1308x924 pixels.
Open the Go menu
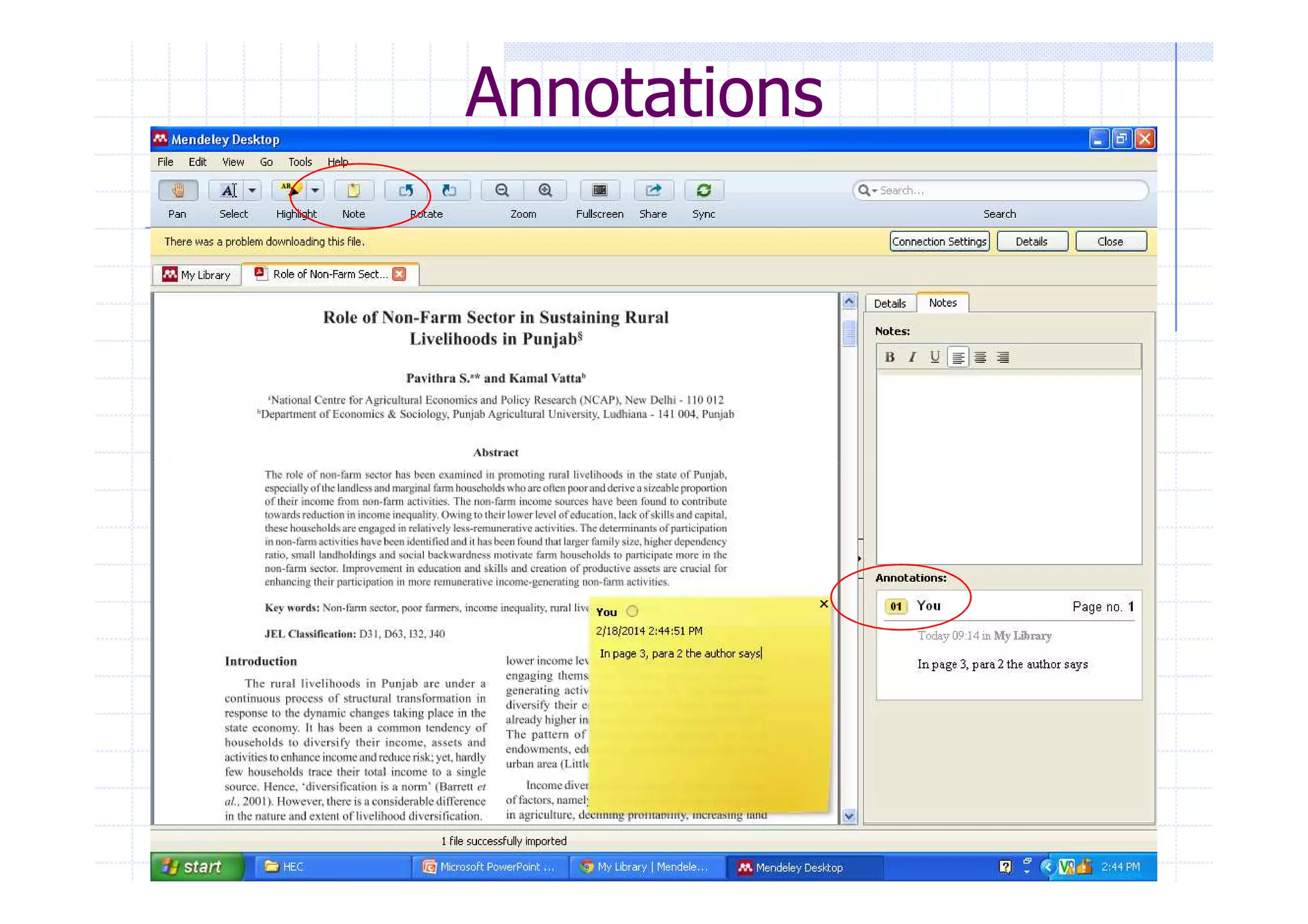(x=266, y=162)
